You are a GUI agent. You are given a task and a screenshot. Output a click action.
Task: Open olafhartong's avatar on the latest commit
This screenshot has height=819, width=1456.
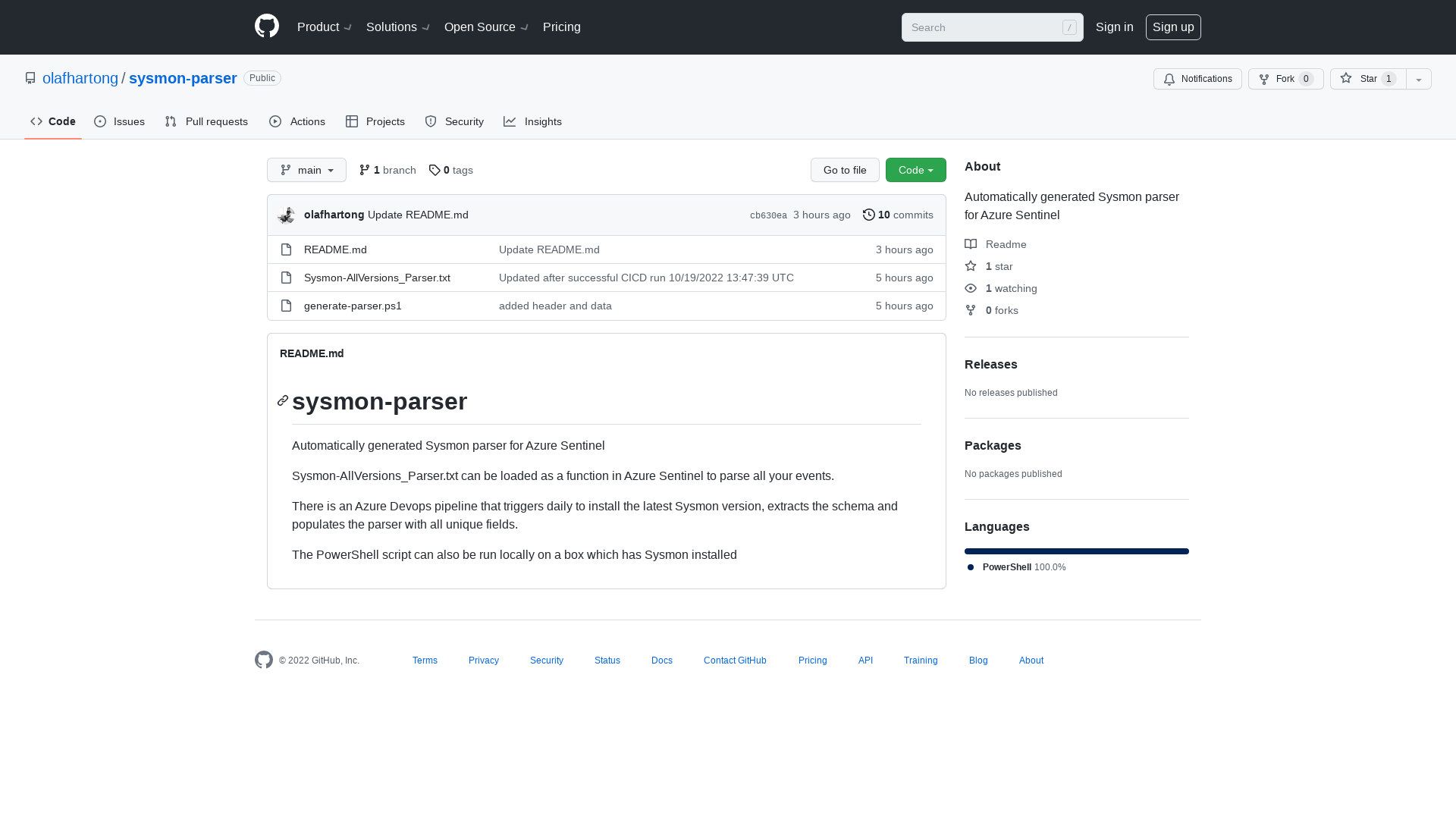[286, 215]
